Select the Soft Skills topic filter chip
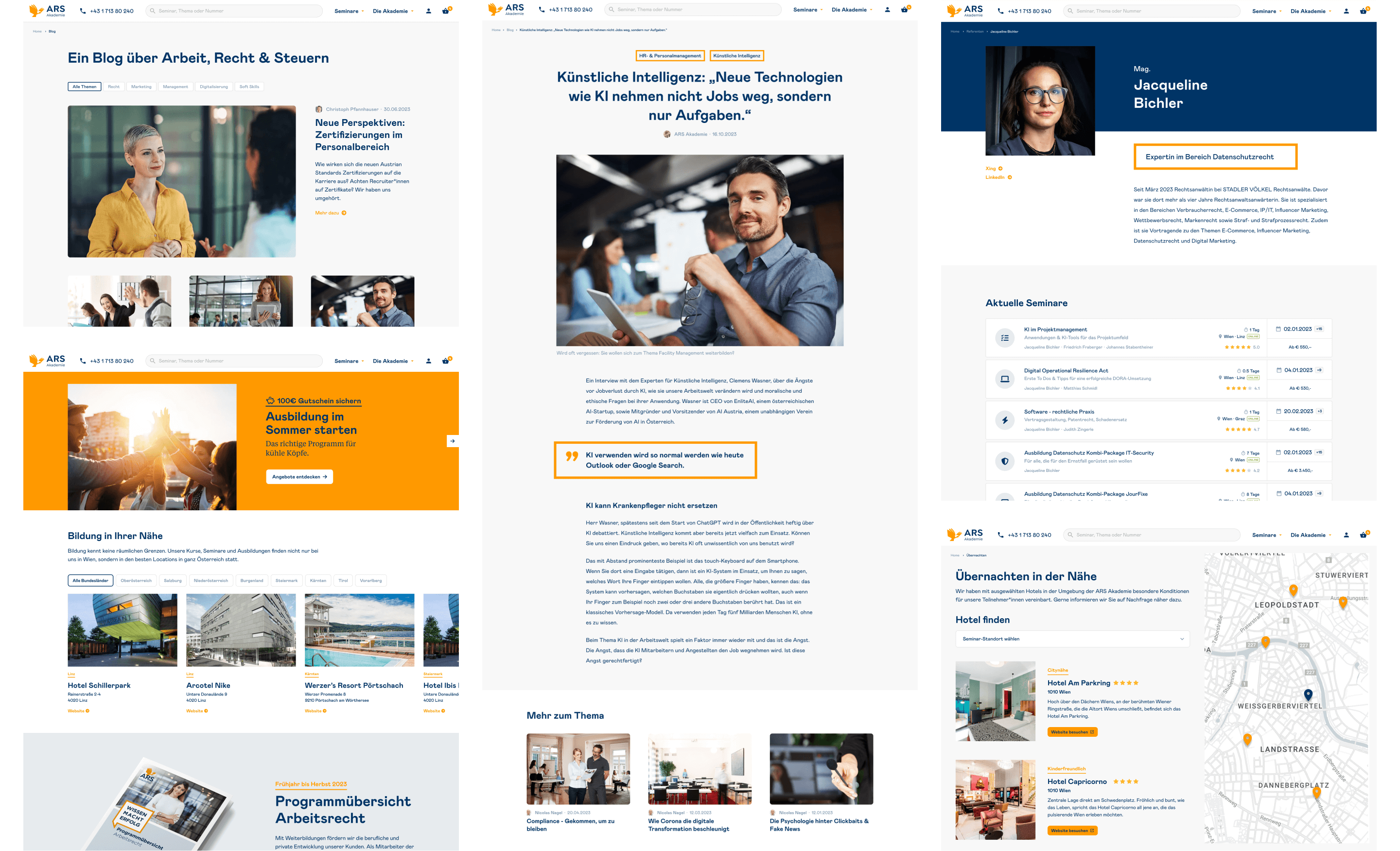1400x851 pixels. [x=249, y=87]
